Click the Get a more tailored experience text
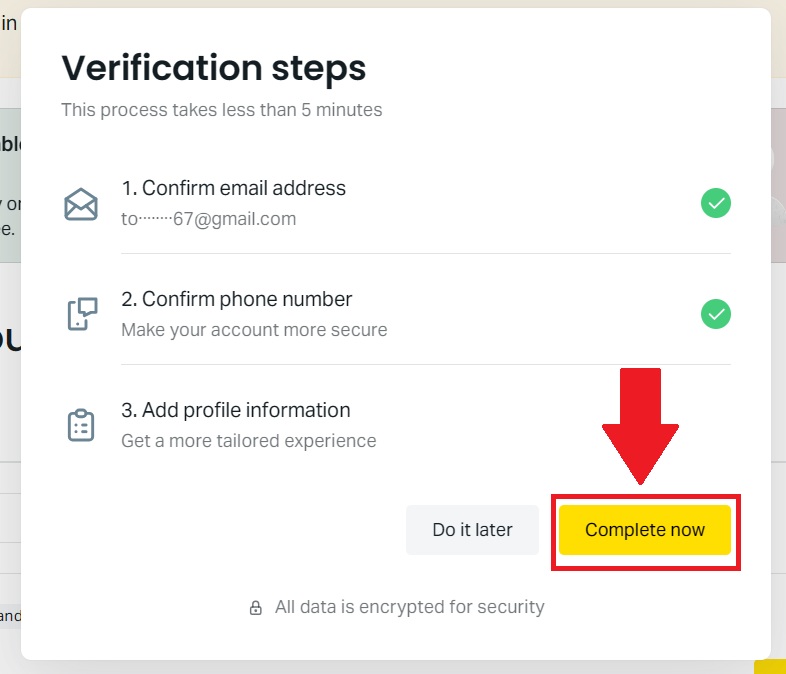786x674 pixels. 249,440
